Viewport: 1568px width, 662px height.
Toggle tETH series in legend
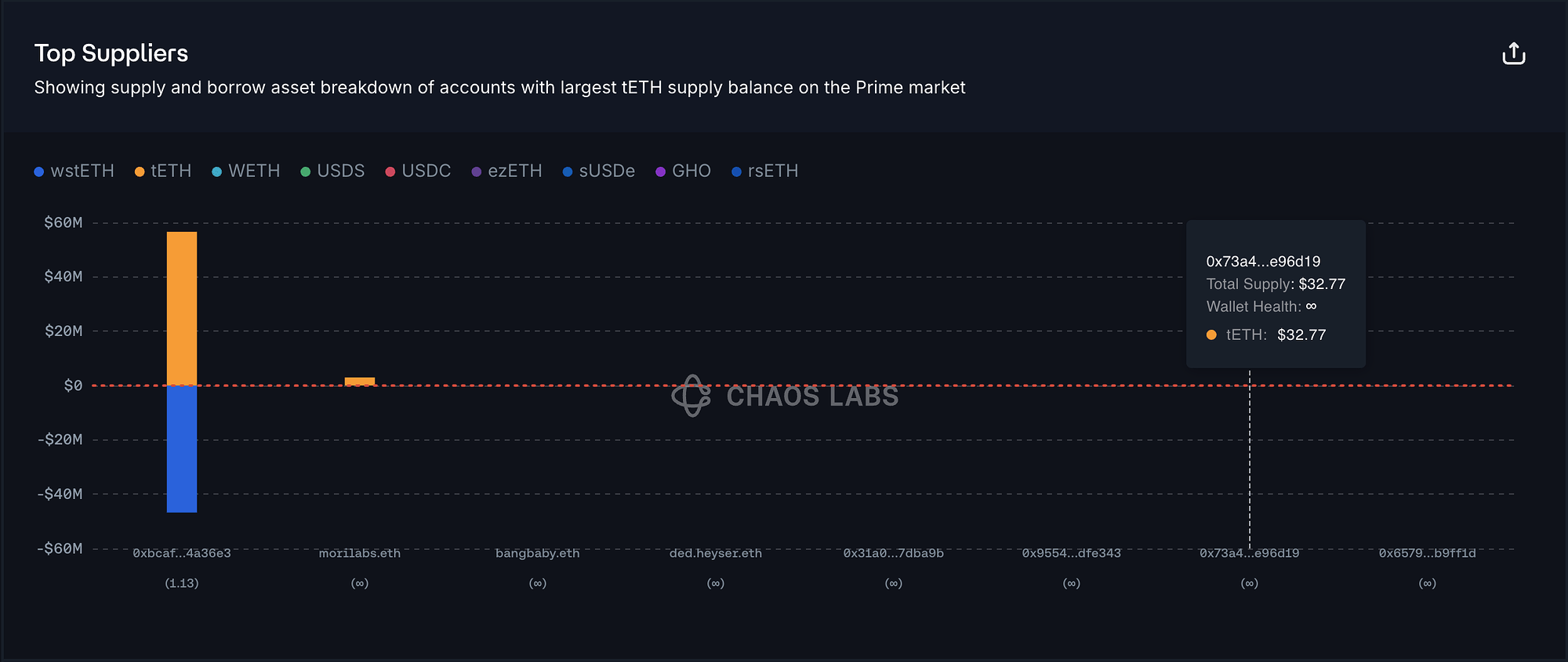pyautogui.click(x=163, y=171)
